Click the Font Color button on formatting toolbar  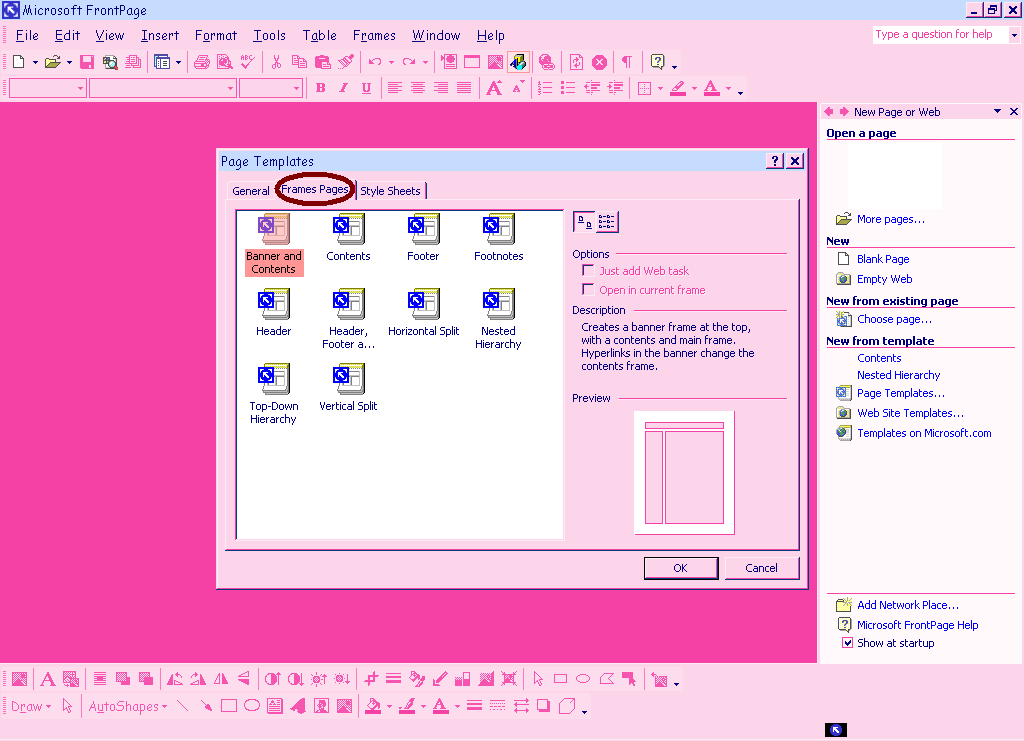coord(711,88)
